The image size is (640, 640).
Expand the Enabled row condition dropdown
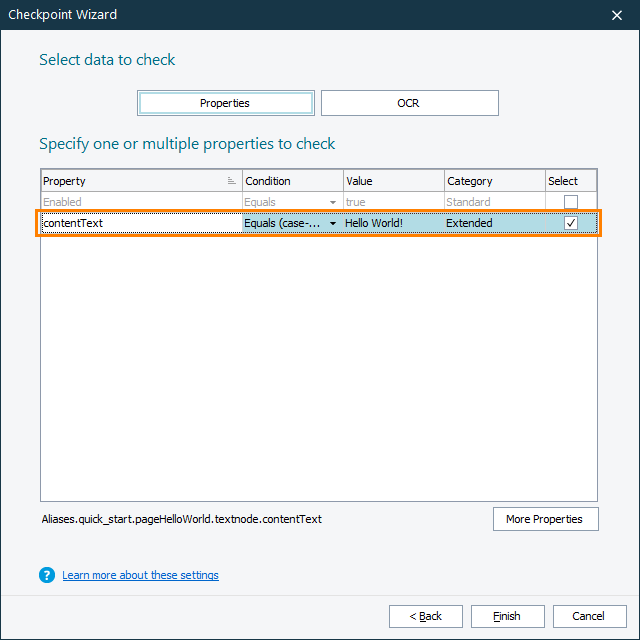tap(333, 202)
